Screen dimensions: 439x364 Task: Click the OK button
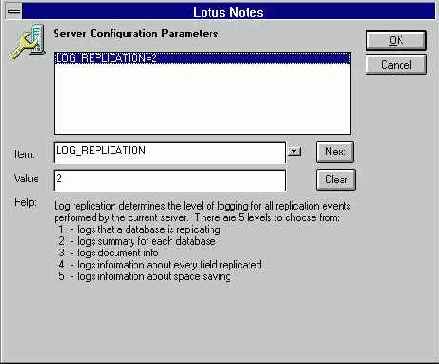(396, 41)
